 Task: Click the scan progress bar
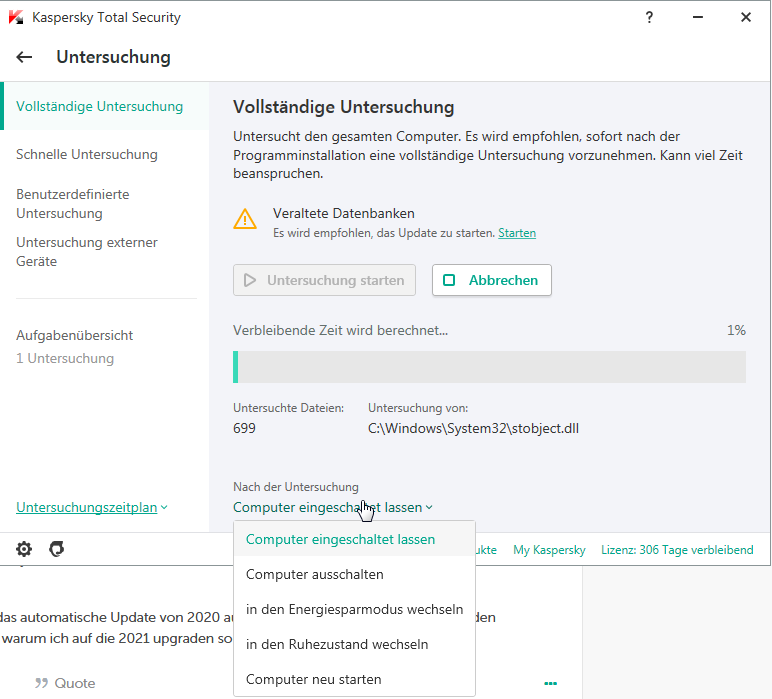tap(489, 366)
